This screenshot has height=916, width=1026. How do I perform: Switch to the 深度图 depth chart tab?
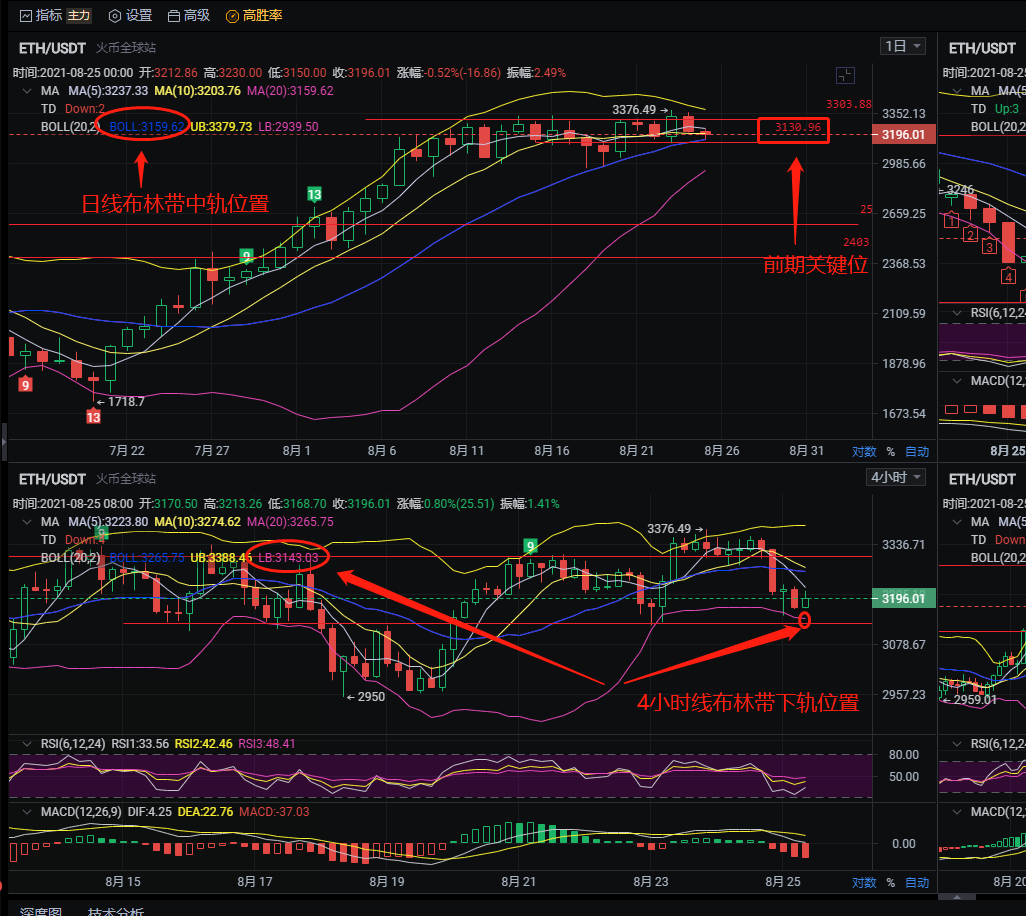pos(41,911)
